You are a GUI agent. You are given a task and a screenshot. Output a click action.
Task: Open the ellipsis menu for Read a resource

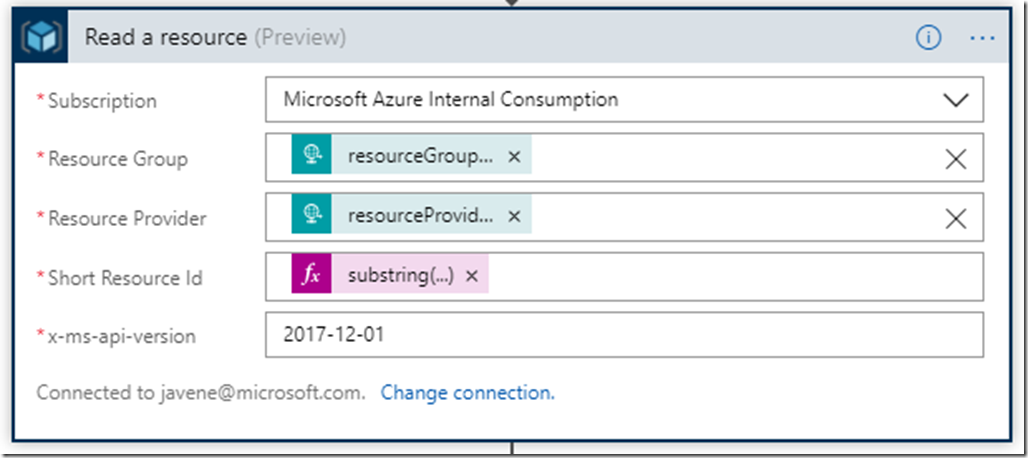[x=983, y=38]
